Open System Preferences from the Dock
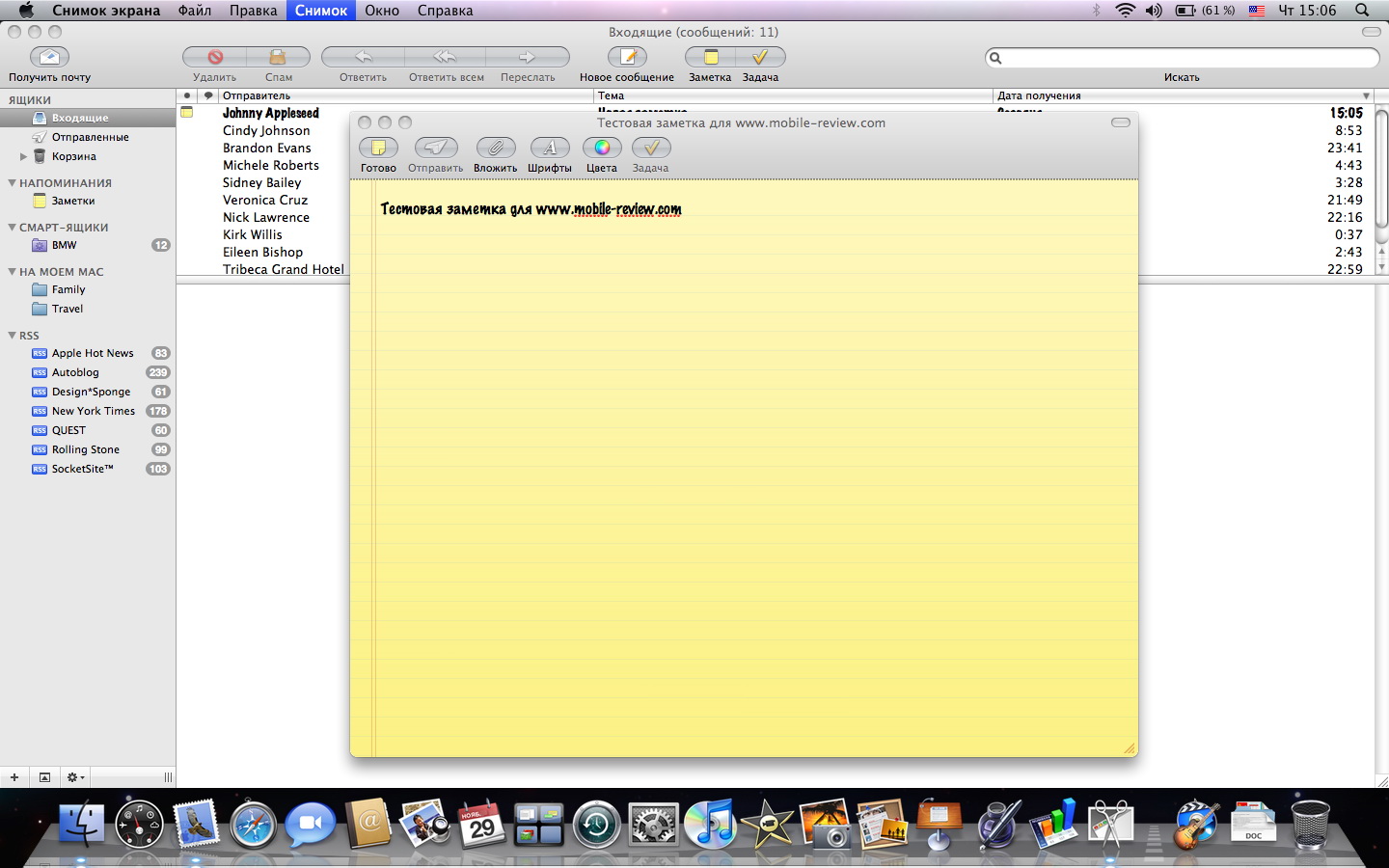 (x=653, y=825)
